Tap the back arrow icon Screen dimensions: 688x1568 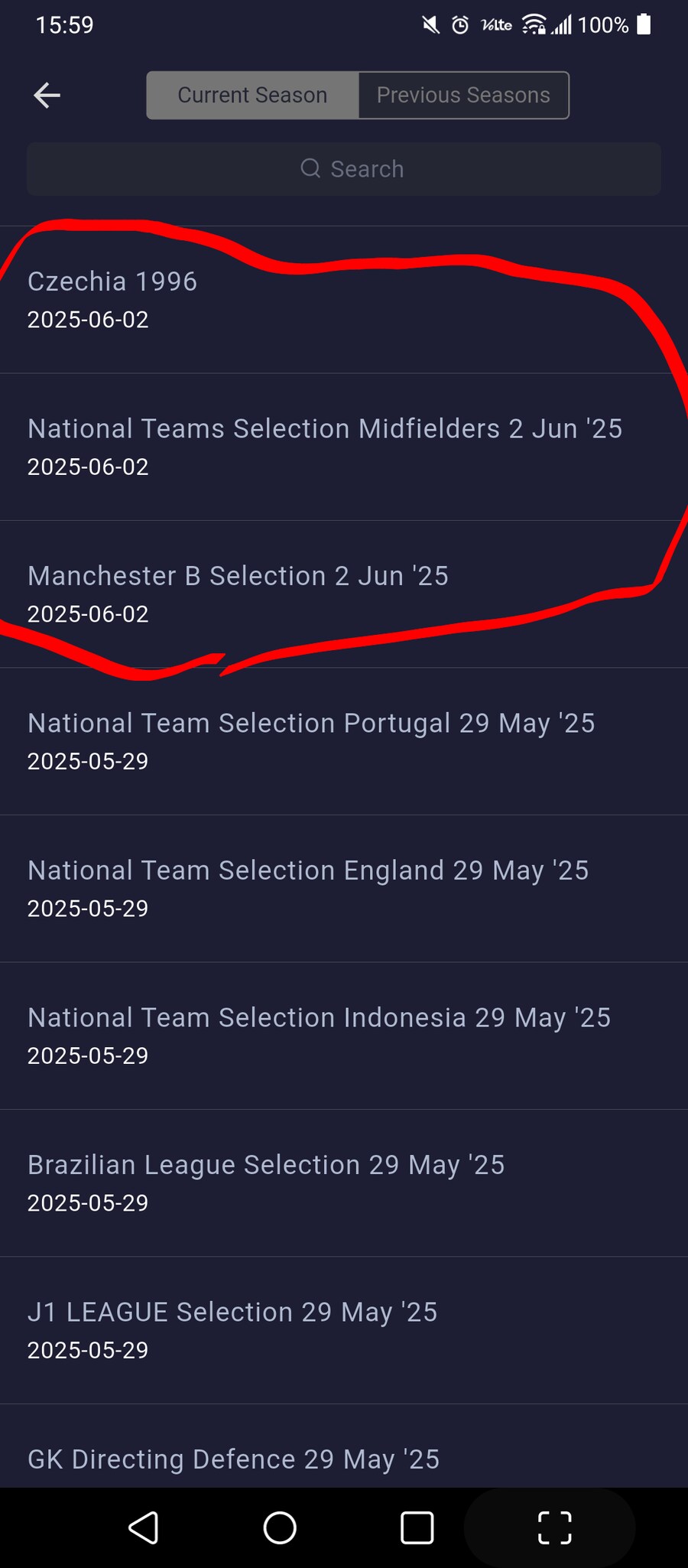click(47, 96)
